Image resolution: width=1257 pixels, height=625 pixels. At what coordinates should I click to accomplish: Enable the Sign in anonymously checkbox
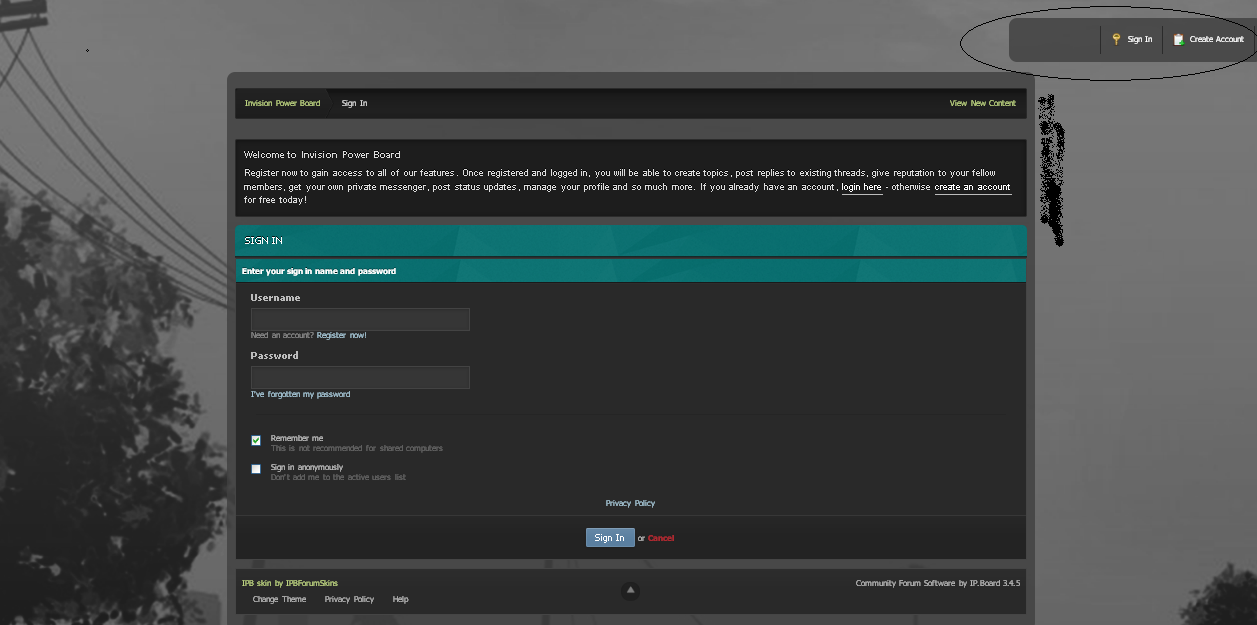point(256,469)
